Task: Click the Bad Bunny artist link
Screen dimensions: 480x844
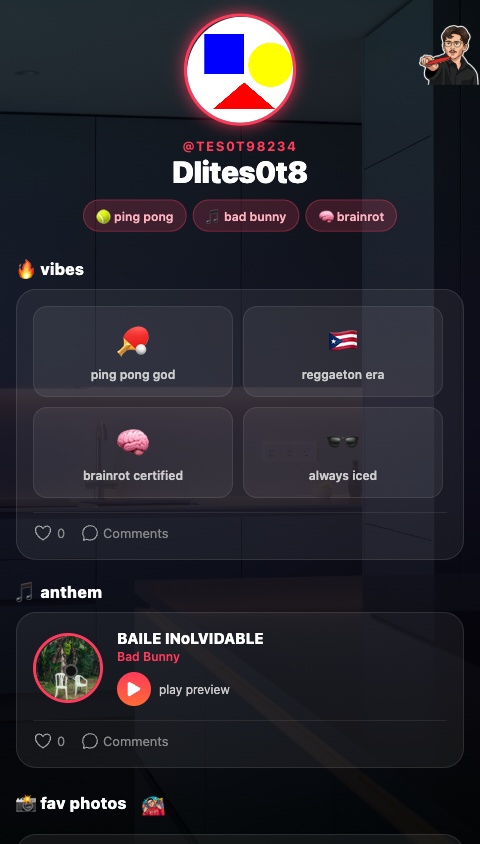Action: [148, 657]
